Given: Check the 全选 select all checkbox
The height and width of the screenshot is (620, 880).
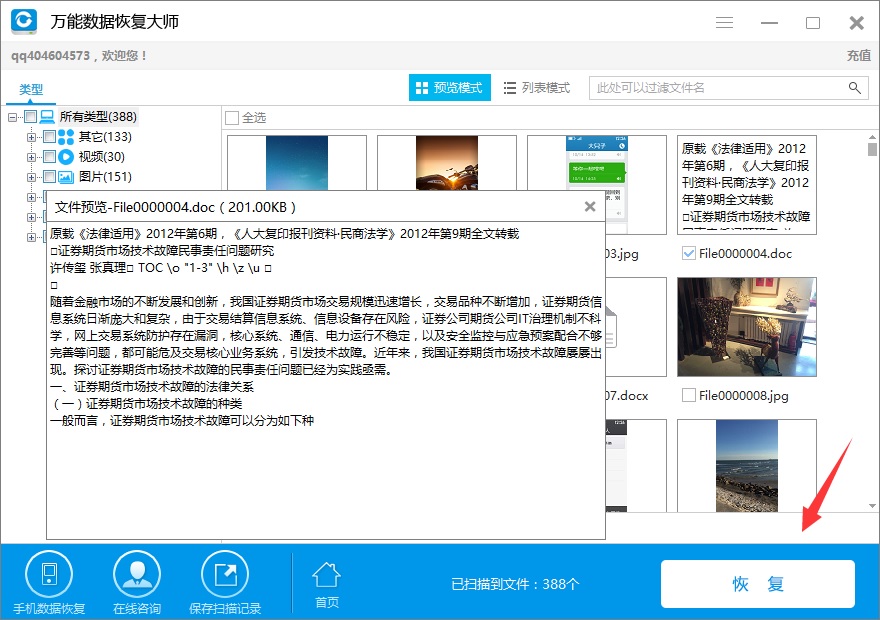Looking at the screenshot, I should point(232,118).
